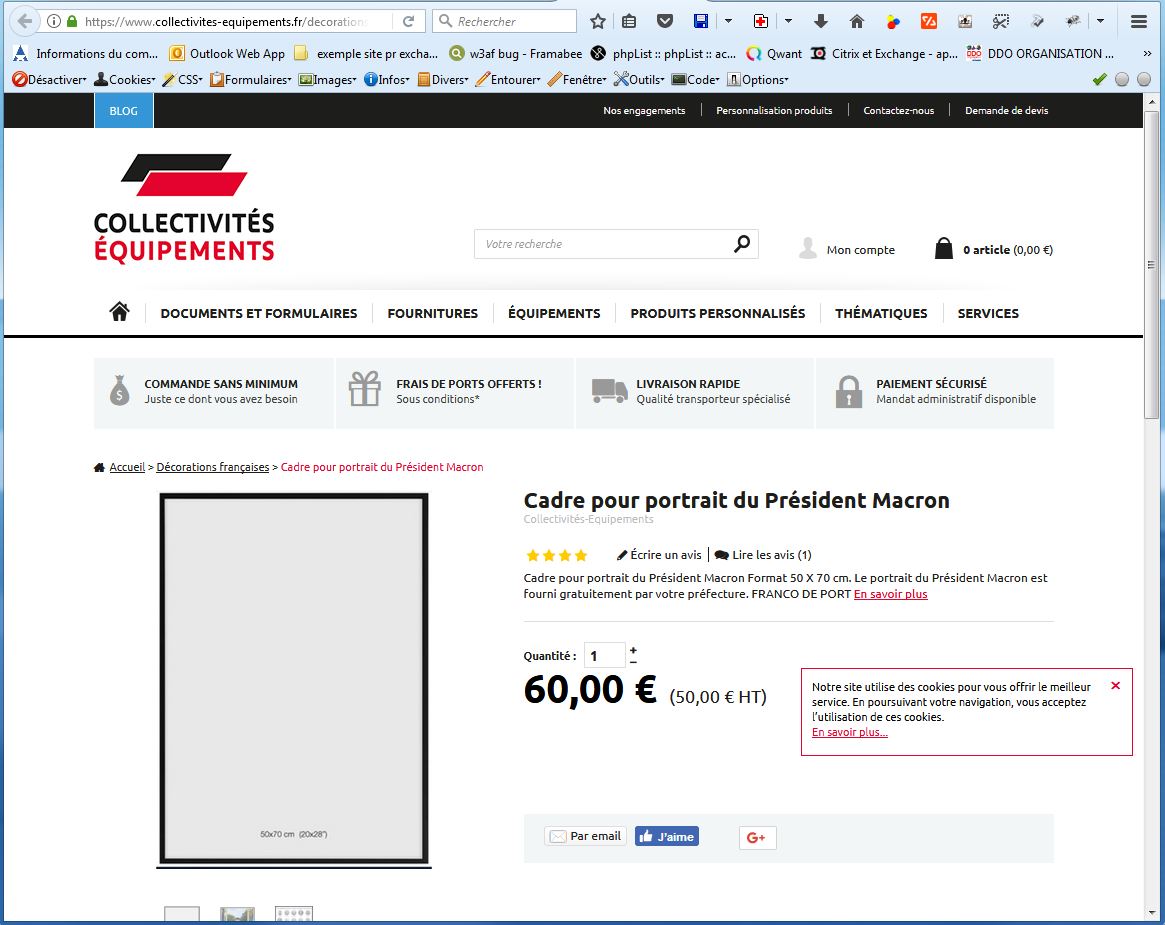Open DOCUMENTS ET FORMULAIRES menu

point(259,313)
